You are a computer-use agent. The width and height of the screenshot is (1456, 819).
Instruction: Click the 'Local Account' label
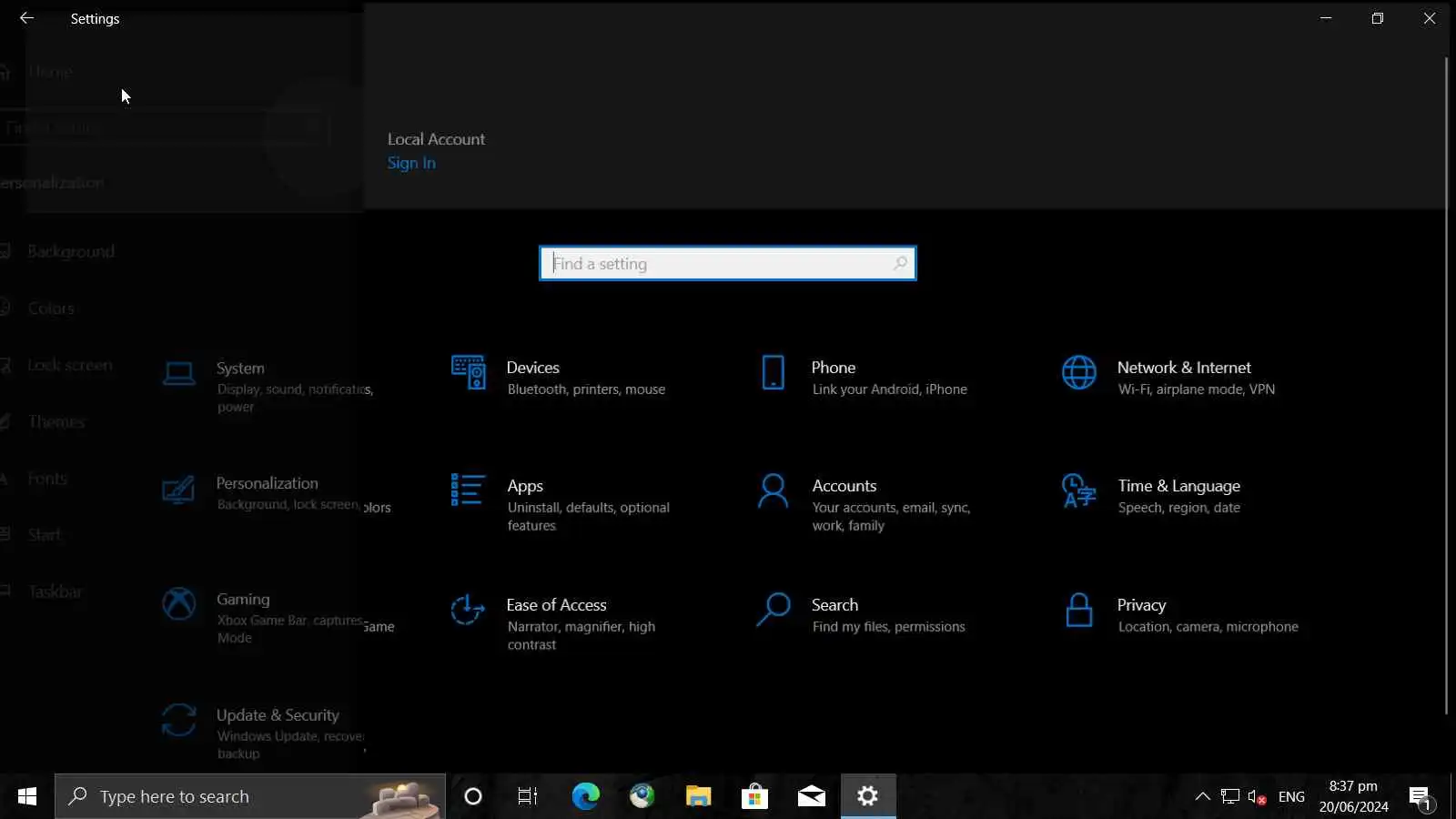436,138
